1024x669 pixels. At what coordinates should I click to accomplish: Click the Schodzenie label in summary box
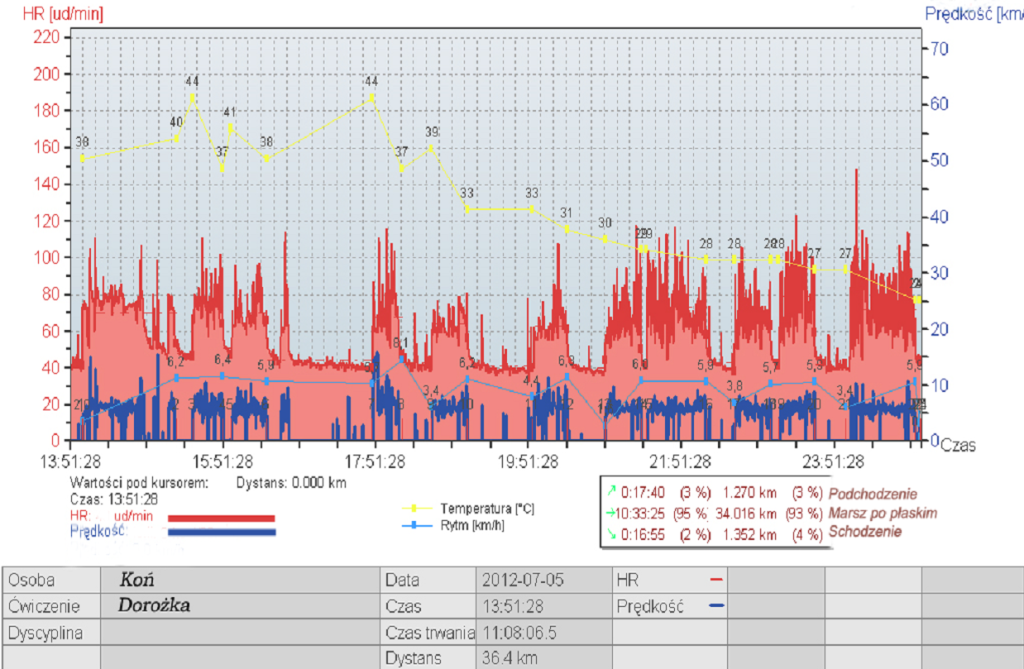tap(866, 532)
